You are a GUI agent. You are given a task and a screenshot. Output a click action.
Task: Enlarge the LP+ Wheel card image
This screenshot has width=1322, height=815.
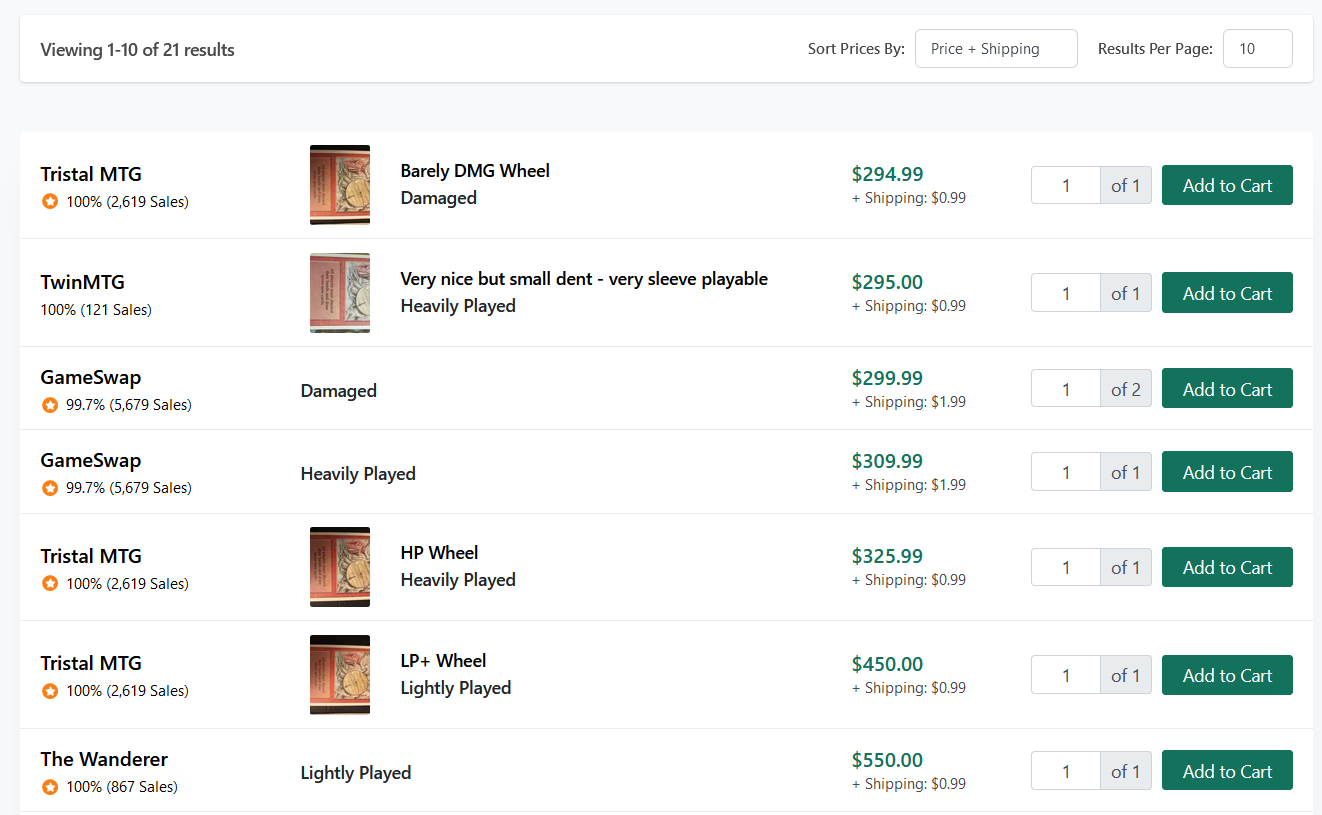click(340, 675)
